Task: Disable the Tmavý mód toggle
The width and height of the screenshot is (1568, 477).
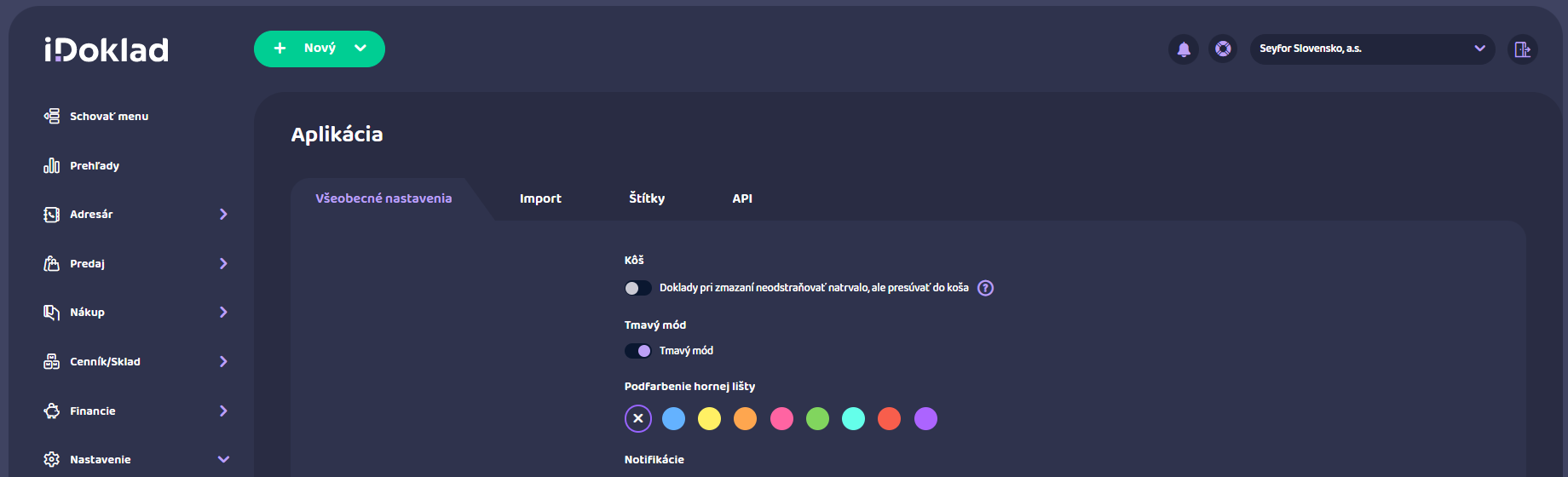Action: click(x=637, y=351)
